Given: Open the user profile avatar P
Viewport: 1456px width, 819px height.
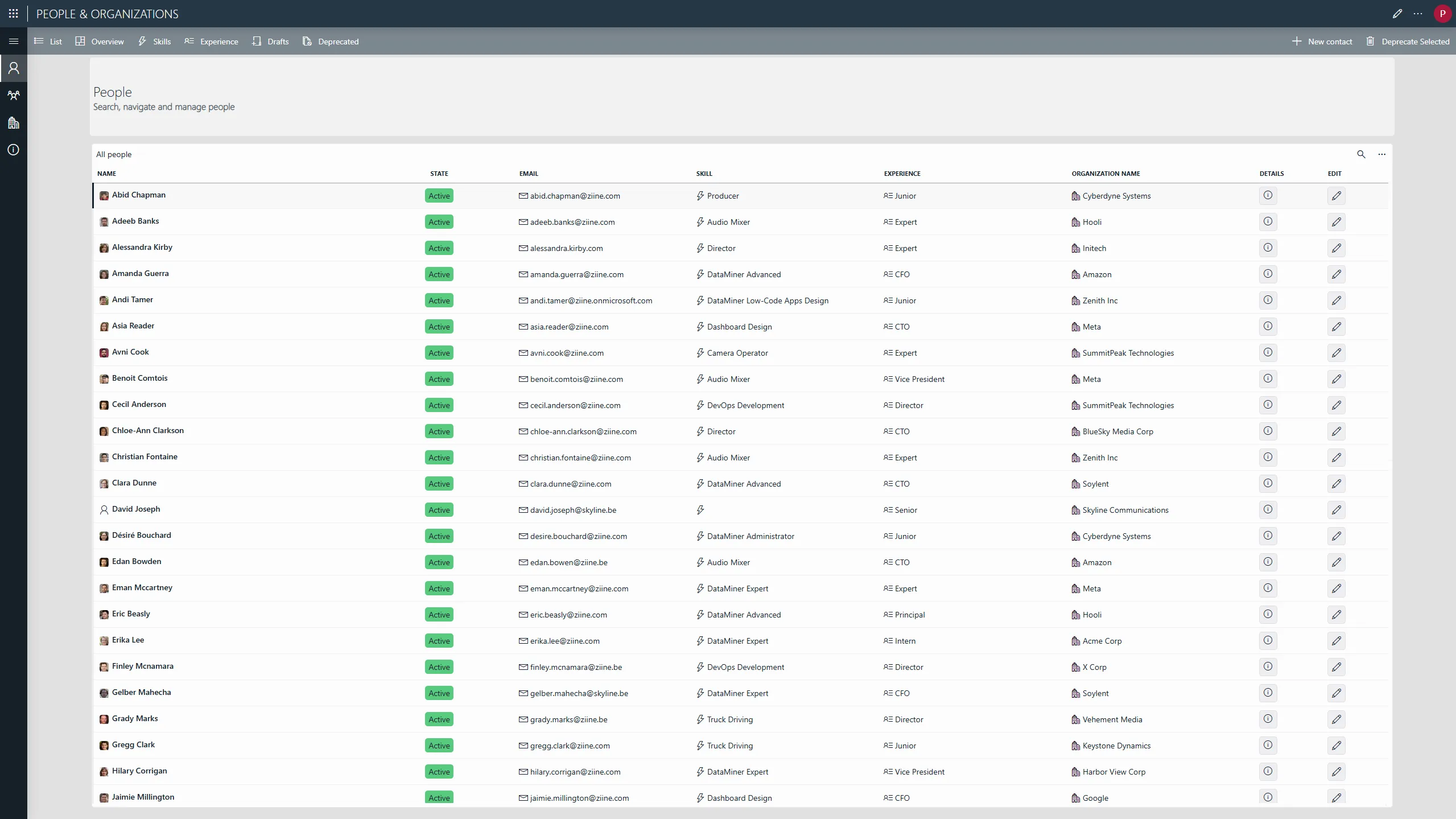Looking at the screenshot, I should click(x=1442, y=14).
